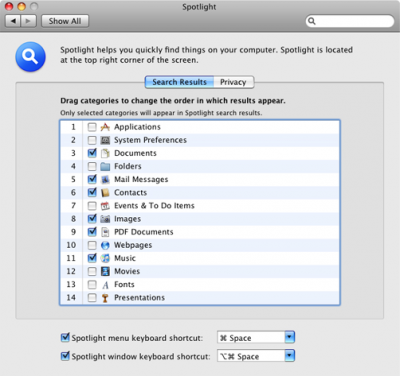Switch to the Search Results tab

pyautogui.click(x=179, y=82)
